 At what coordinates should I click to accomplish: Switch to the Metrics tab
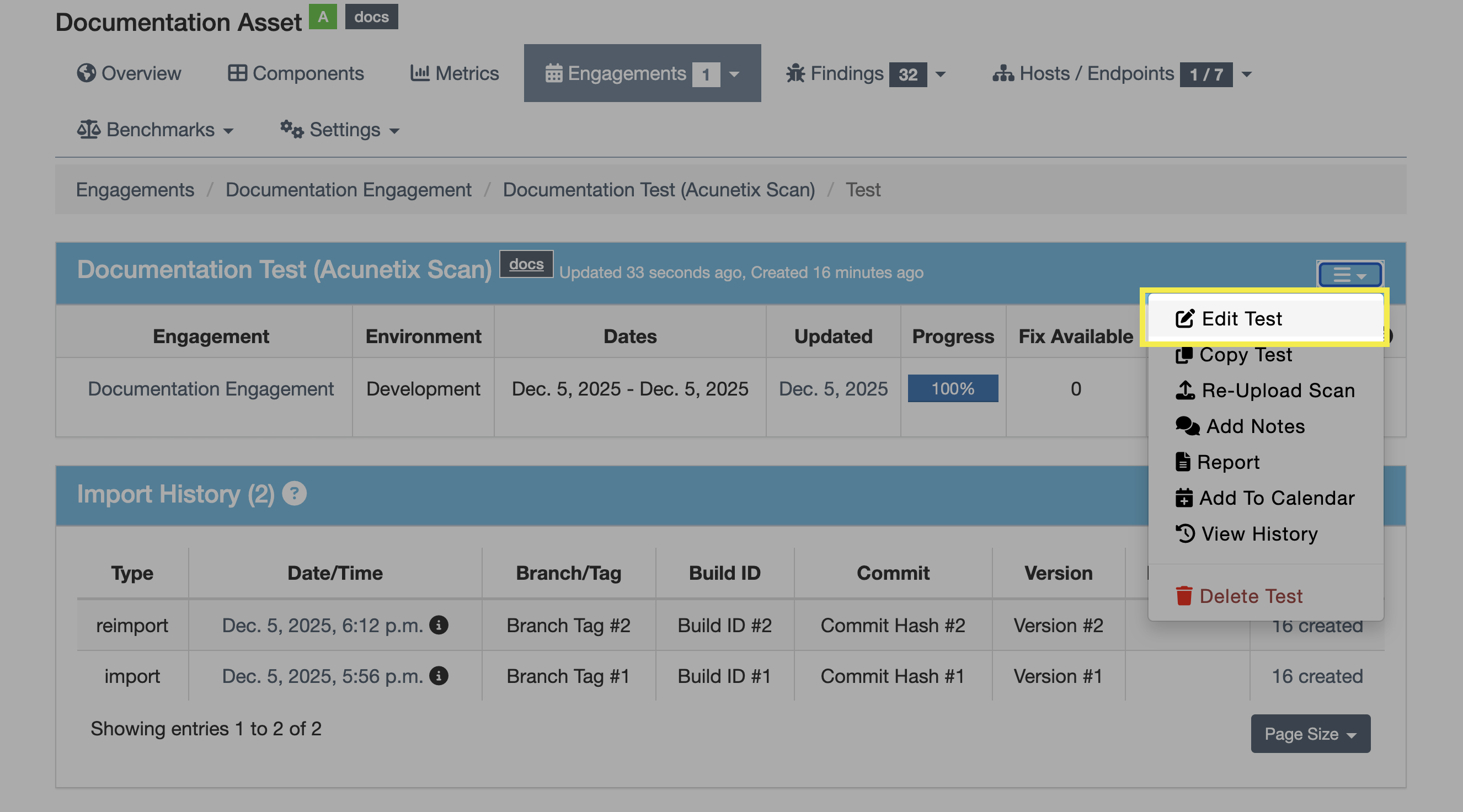[455, 73]
